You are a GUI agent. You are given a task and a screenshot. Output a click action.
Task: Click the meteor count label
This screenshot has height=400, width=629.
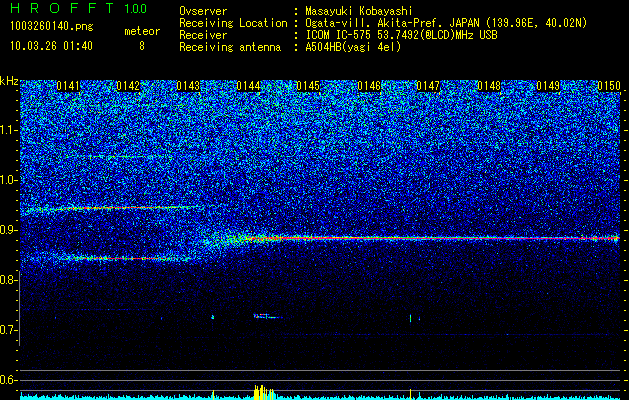(142, 31)
